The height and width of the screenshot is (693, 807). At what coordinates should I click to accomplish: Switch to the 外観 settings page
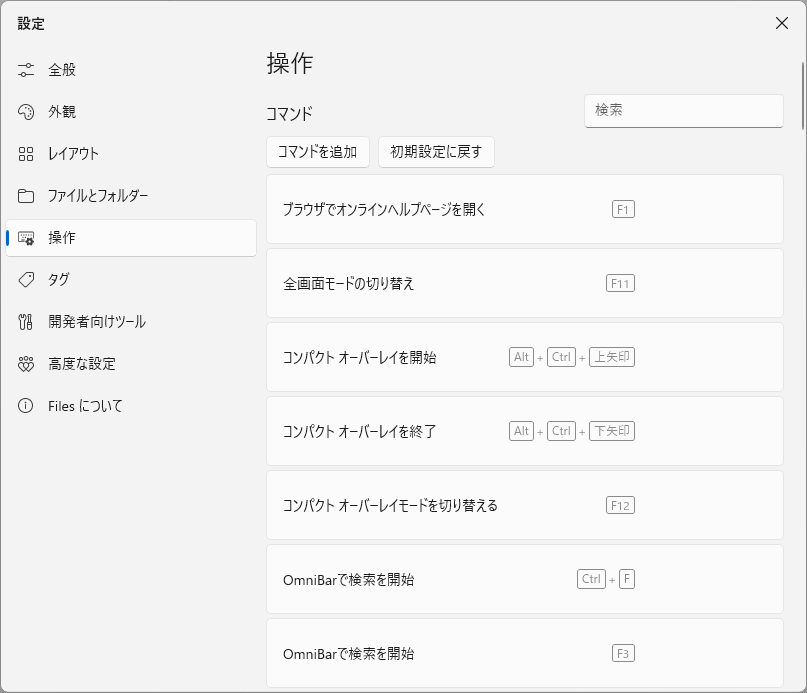[131, 112]
